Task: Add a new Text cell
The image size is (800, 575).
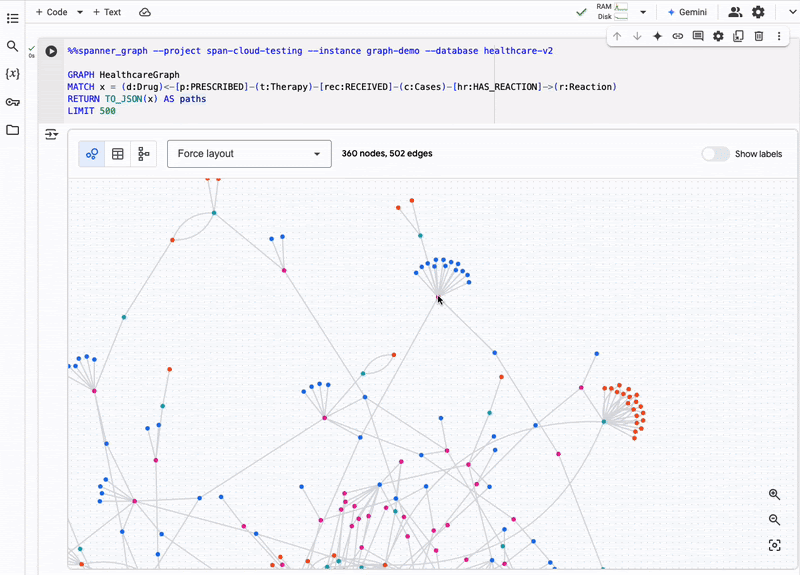Action: pyautogui.click(x=107, y=12)
